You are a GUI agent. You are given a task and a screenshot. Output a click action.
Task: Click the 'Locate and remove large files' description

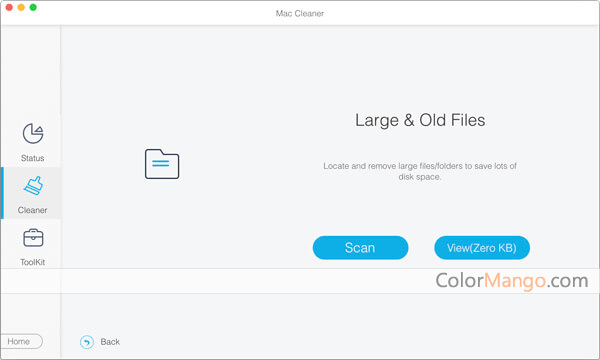pos(420,171)
